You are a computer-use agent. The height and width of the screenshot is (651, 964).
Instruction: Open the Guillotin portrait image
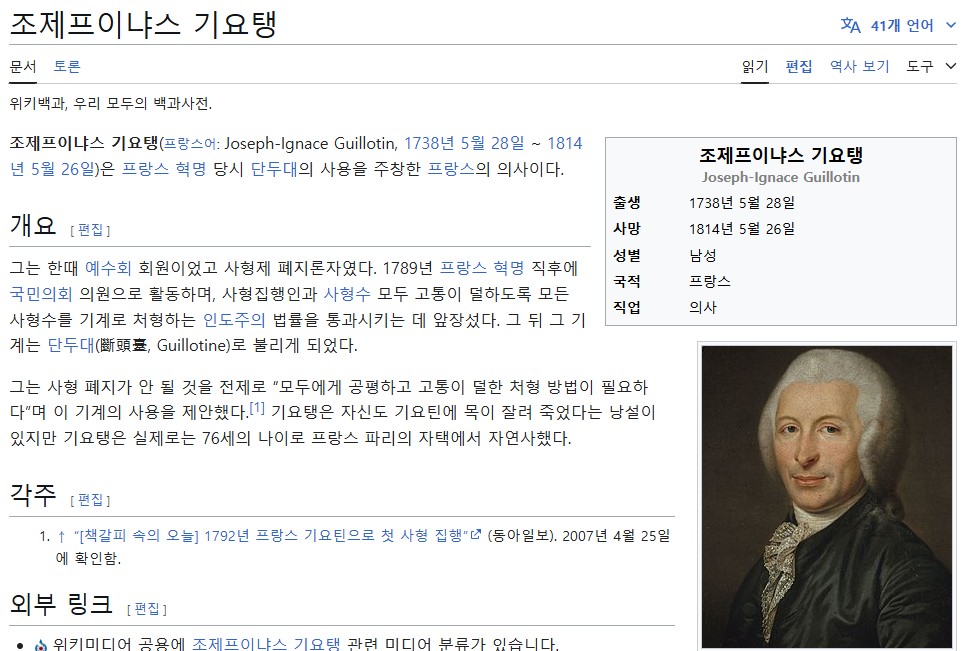[x=826, y=495]
